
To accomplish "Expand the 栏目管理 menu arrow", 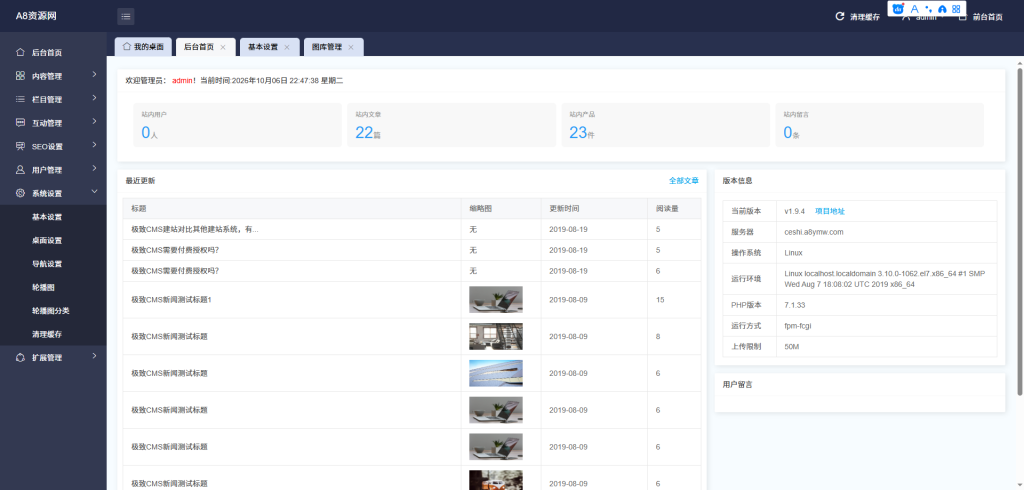I will pos(95,98).
